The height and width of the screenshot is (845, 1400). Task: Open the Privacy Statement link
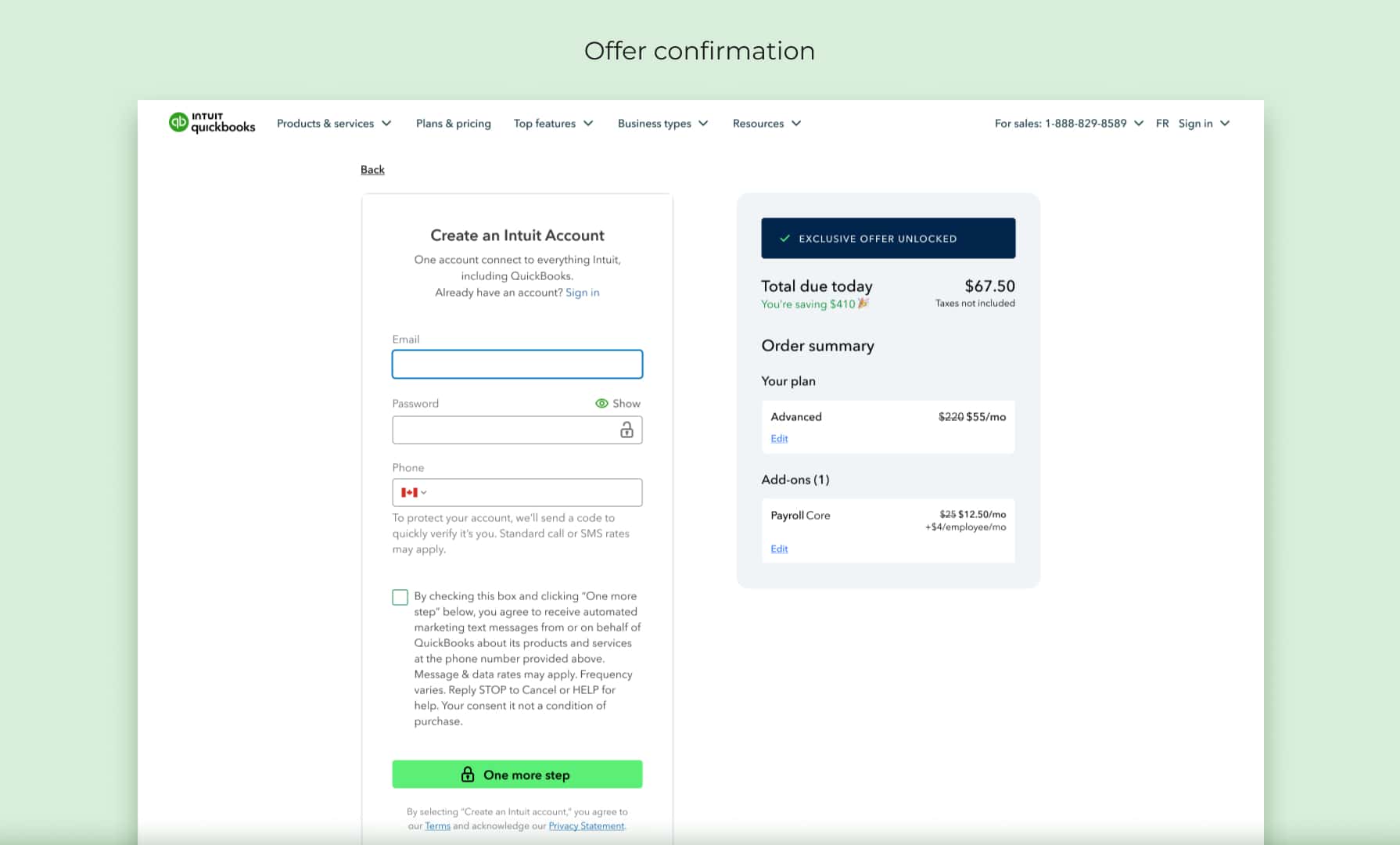(x=587, y=826)
